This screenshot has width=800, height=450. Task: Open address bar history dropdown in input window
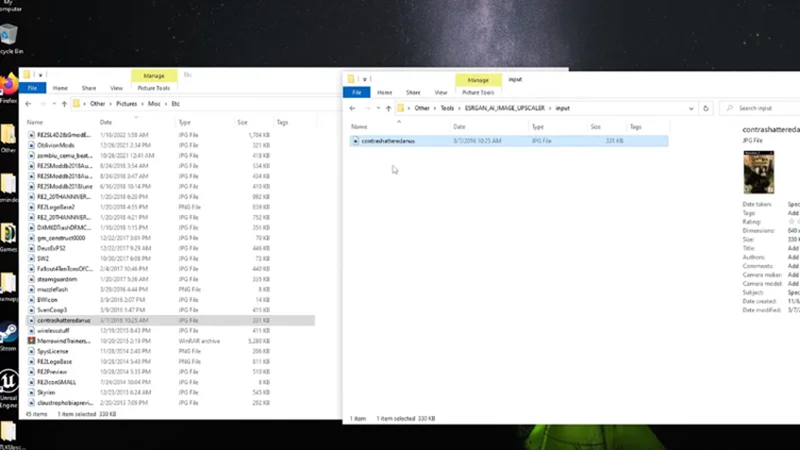(691, 108)
